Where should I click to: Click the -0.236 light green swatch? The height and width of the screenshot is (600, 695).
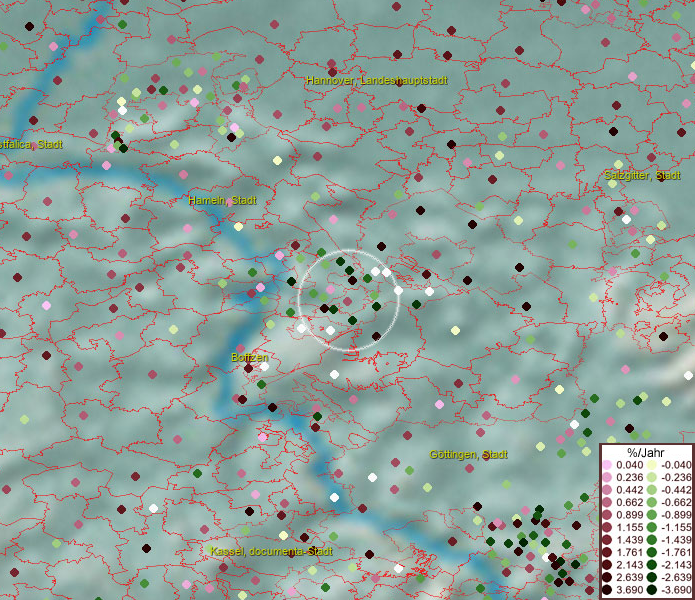click(652, 477)
